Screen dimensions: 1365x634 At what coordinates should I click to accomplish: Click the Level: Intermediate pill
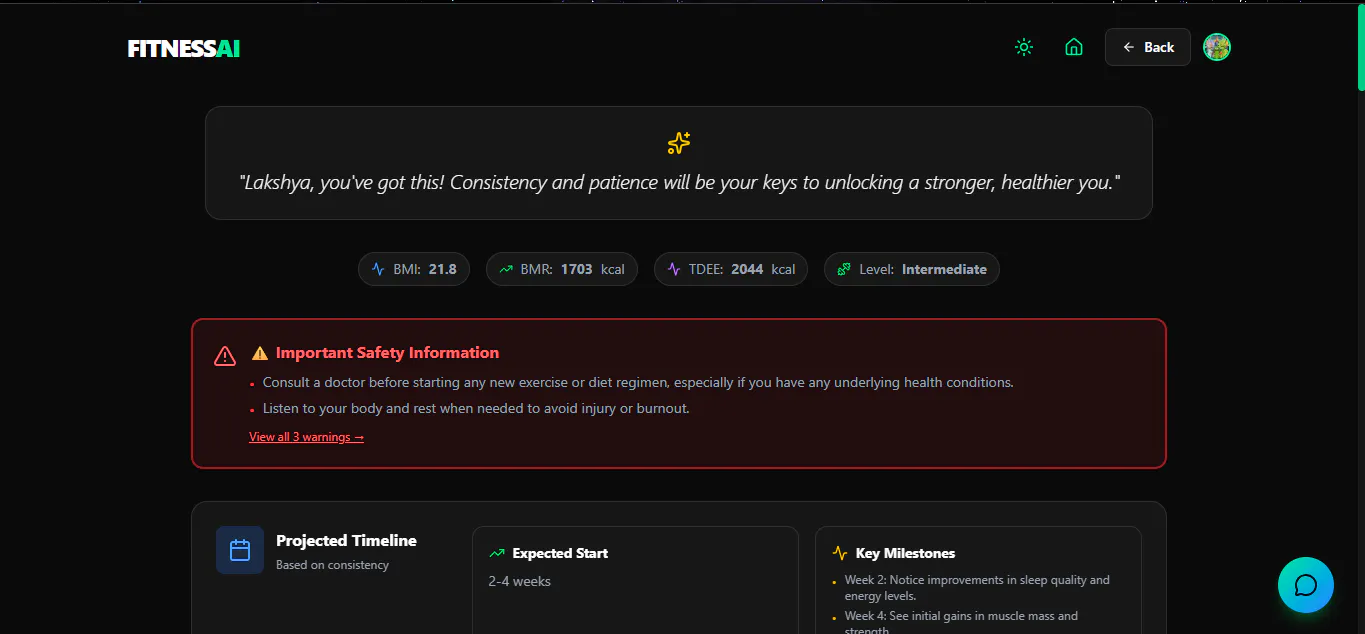coord(912,269)
